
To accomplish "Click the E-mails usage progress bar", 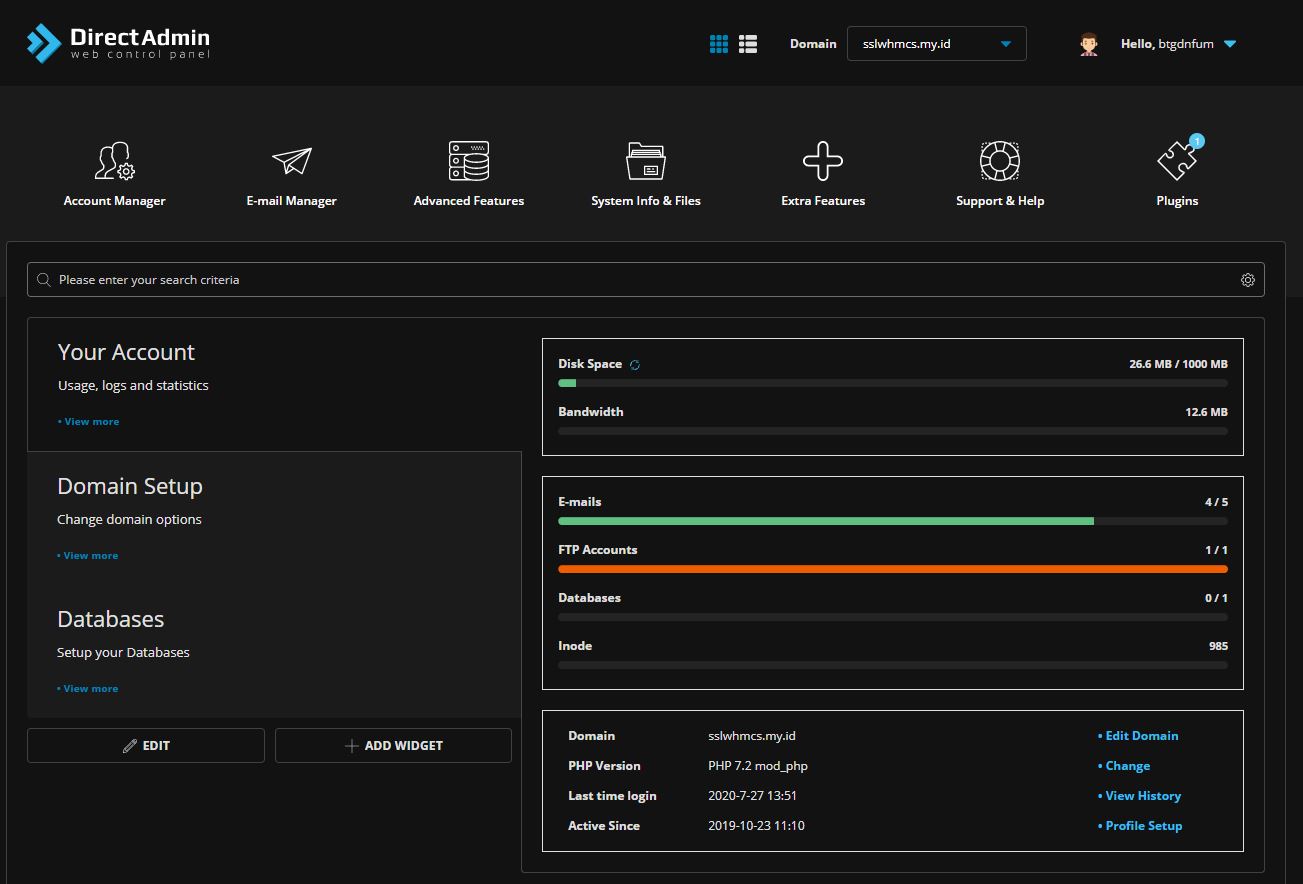I will pos(893,522).
